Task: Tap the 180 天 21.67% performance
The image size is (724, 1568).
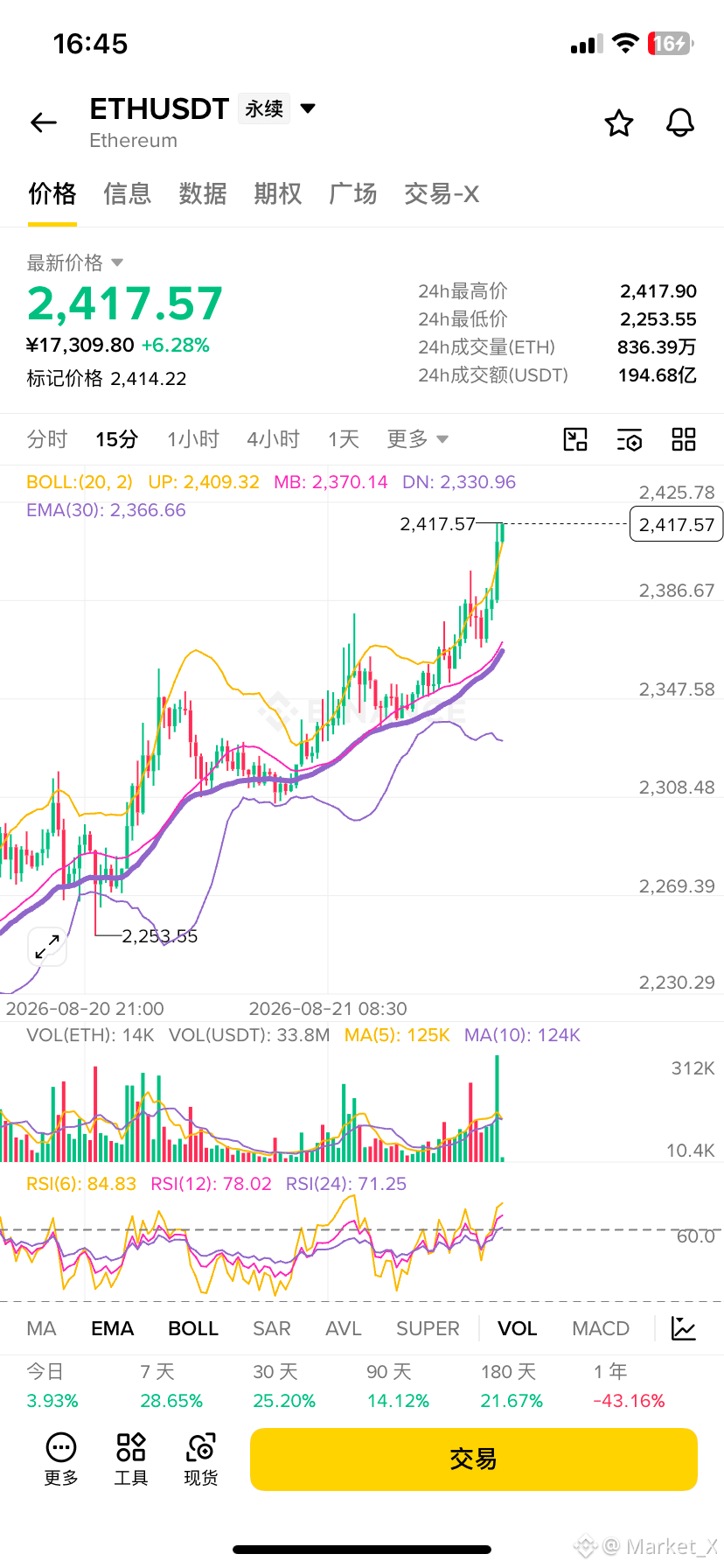Action: pyautogui.click(x=512, y=1386)
